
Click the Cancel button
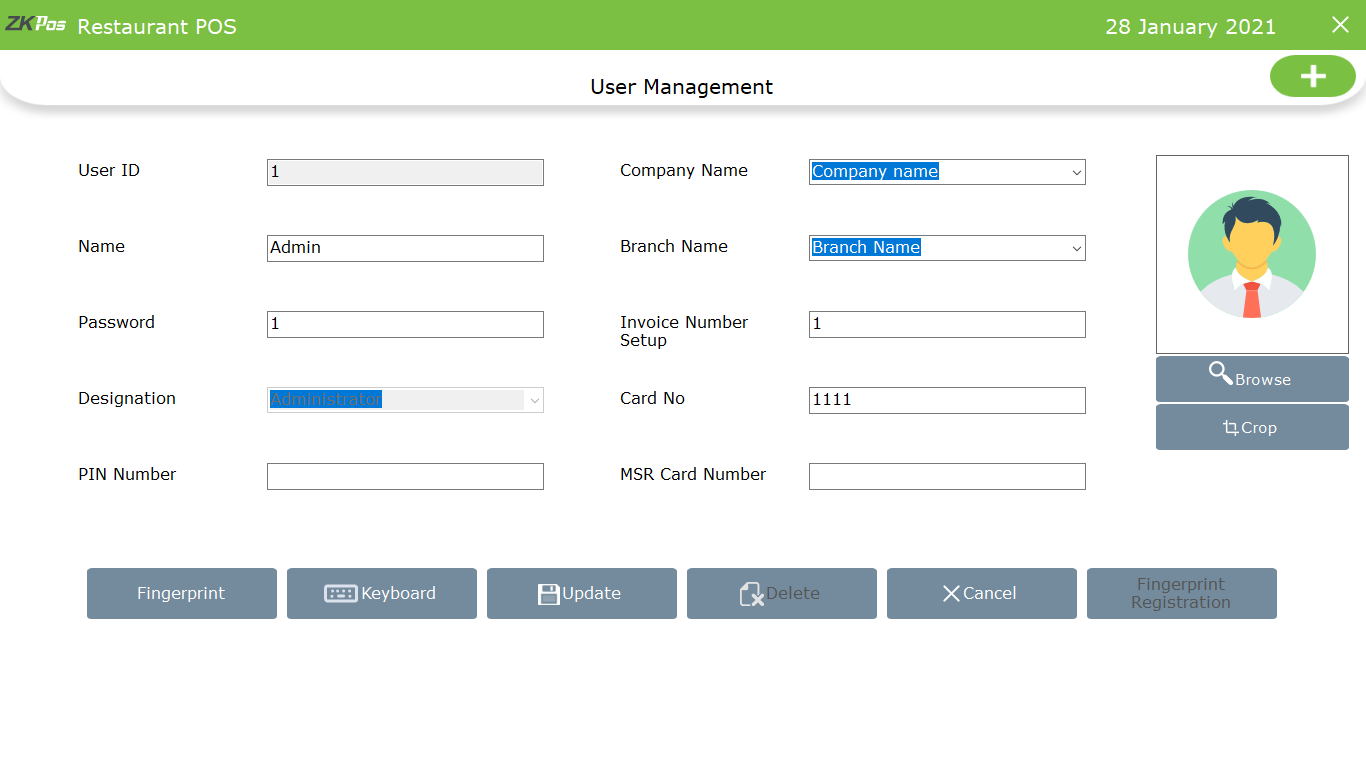(982, 593)
